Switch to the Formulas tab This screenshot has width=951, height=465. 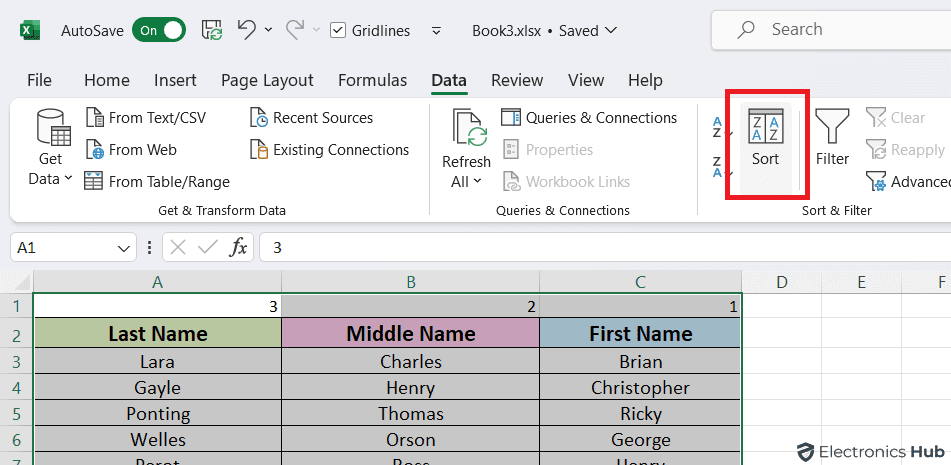point(372,80)
